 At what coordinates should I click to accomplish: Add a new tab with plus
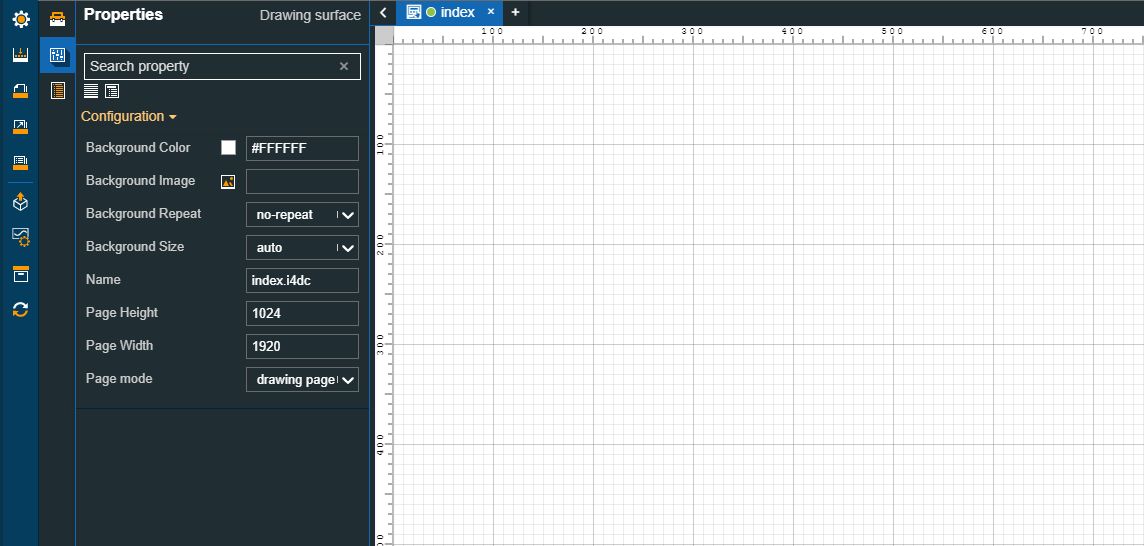click(x=515, y=12)
